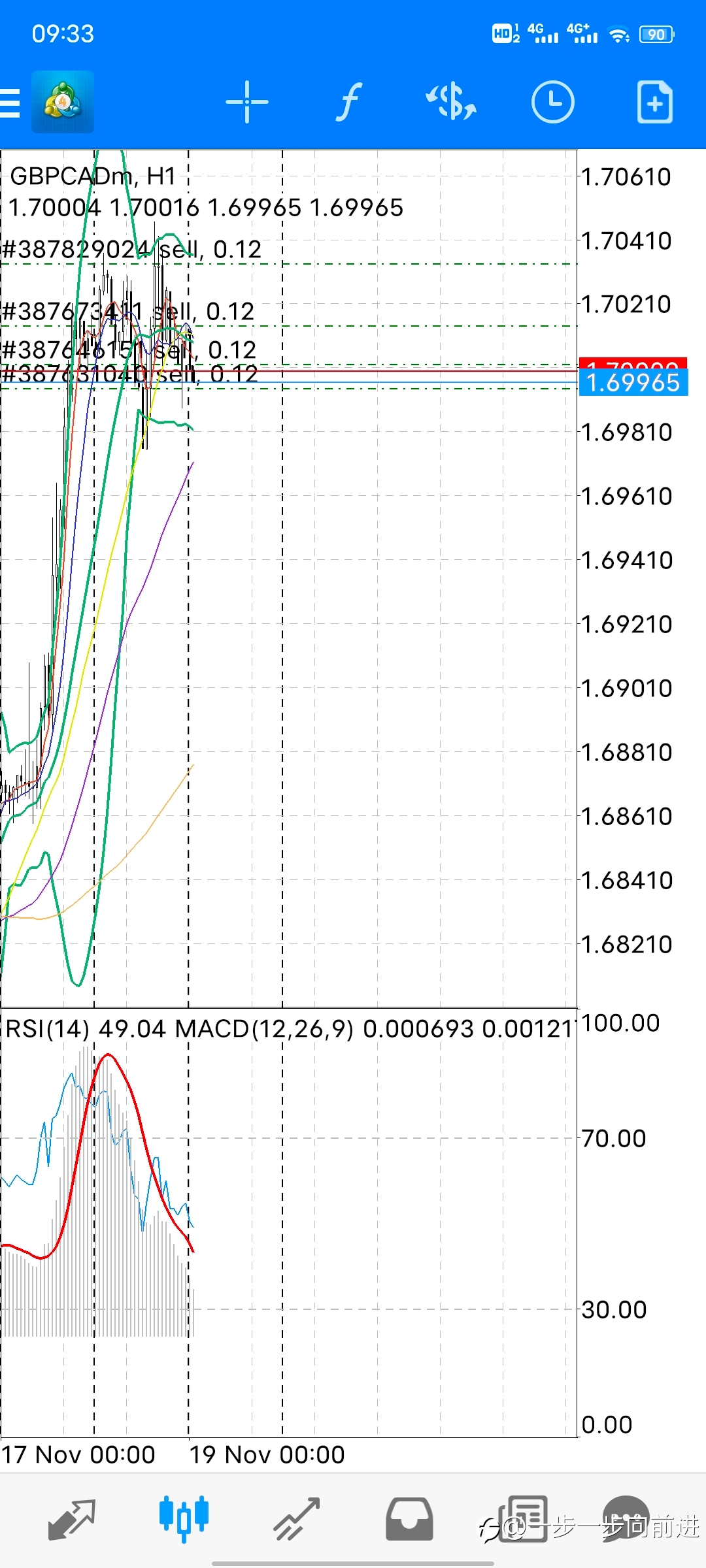Tap the 19 Nov 00:00 time label
Screen dimensions: 706x1568
click(x=267, y=1455)
